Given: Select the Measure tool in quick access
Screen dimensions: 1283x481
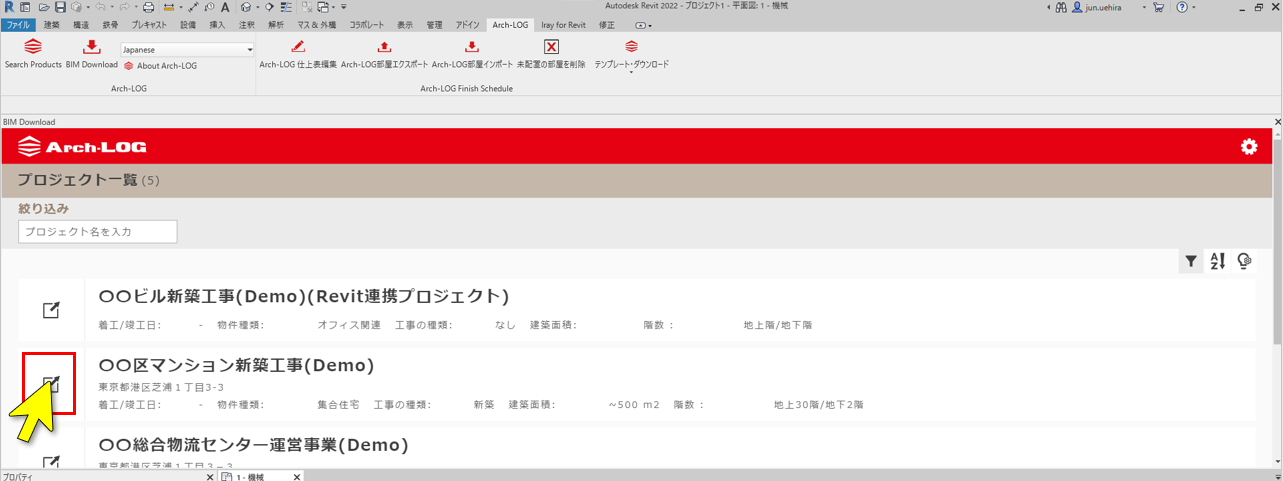Looking at the screenshot, I should pos(169,7).
